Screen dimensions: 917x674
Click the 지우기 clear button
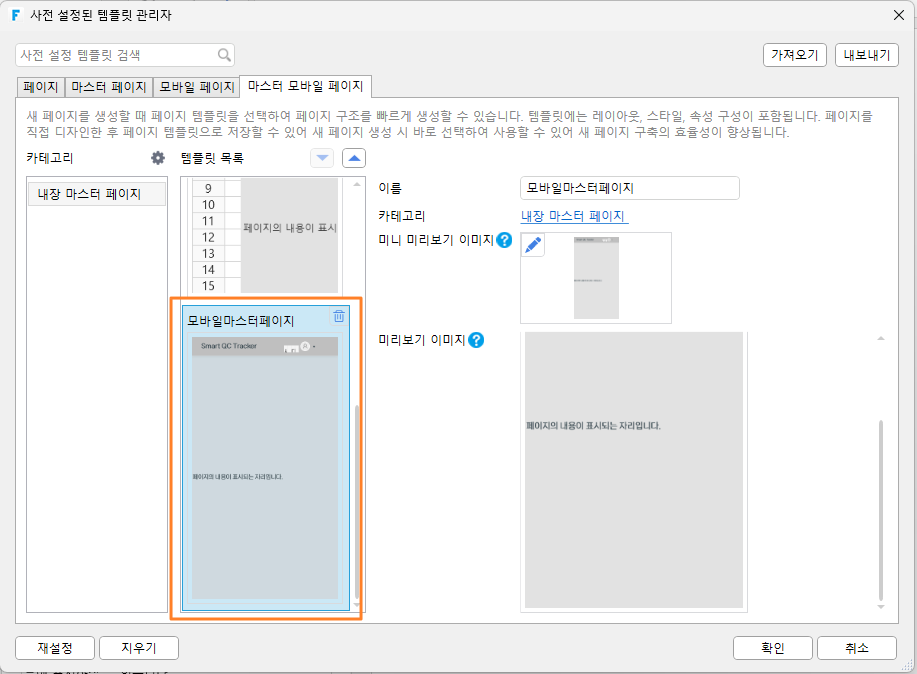pos(139,648)
